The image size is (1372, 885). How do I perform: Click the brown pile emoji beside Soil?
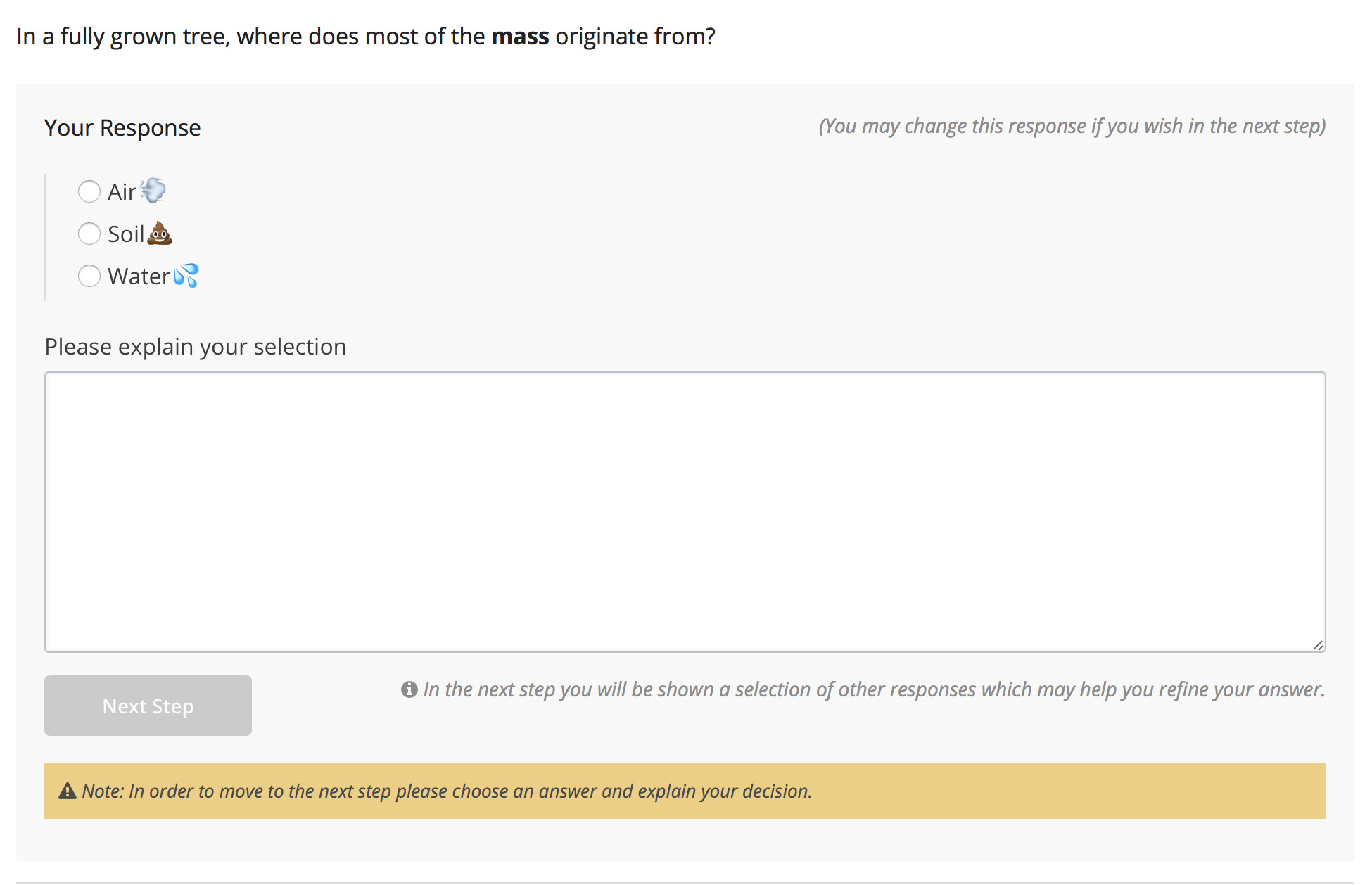[160, 233]
